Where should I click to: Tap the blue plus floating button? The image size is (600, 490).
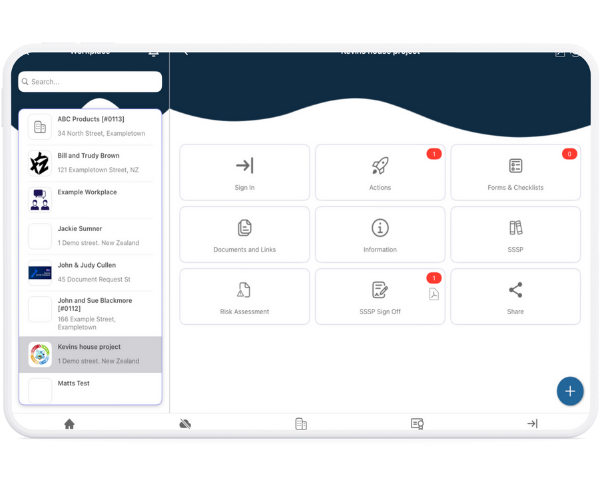coord(570,391)
